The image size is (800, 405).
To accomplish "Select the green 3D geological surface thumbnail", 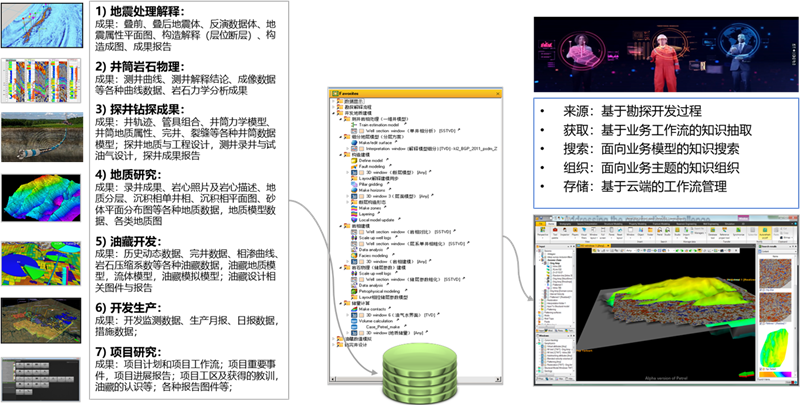I will coord(43,201).
